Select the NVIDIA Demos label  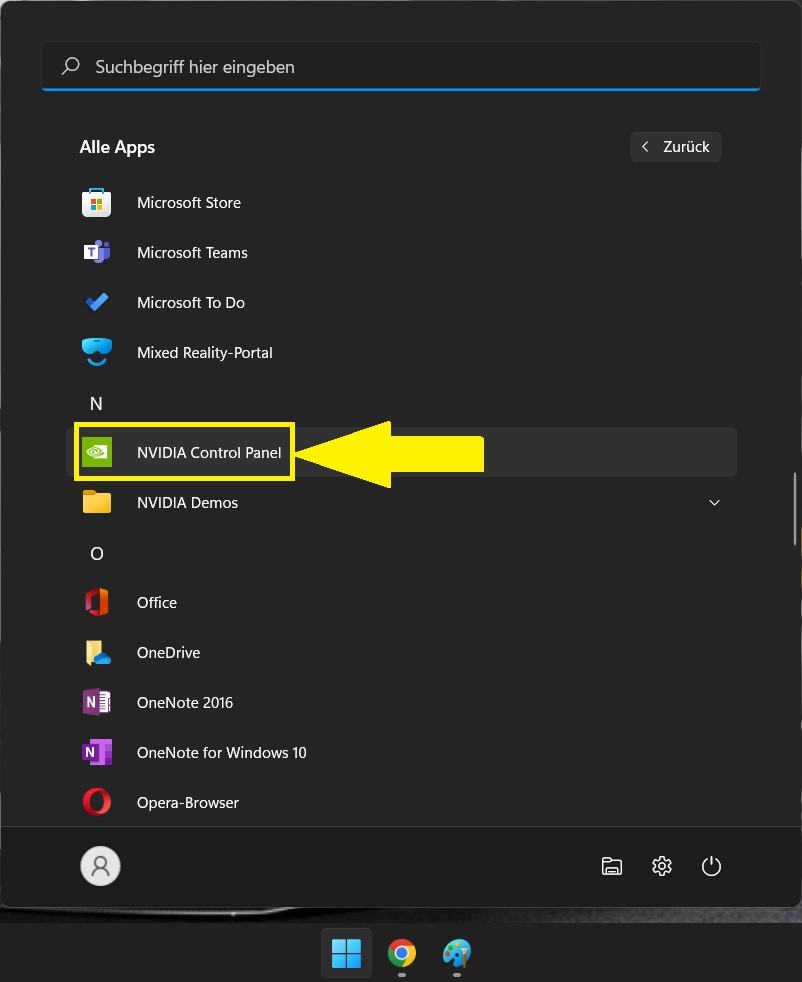187,502
